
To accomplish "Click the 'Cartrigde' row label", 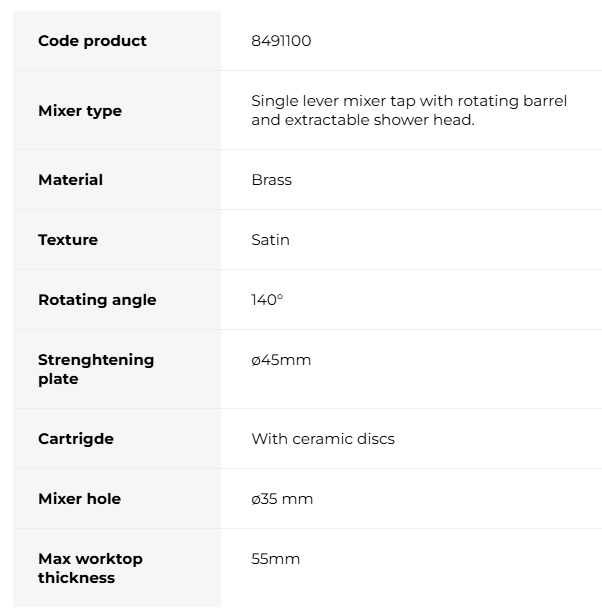I will click(76, 439).
